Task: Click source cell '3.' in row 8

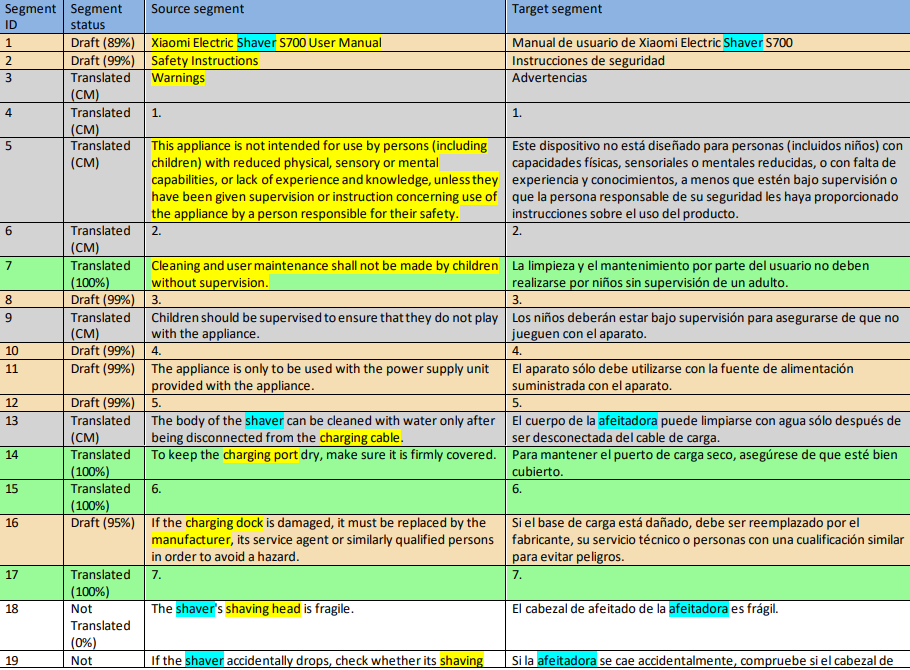Action: [x=325, y=300]
